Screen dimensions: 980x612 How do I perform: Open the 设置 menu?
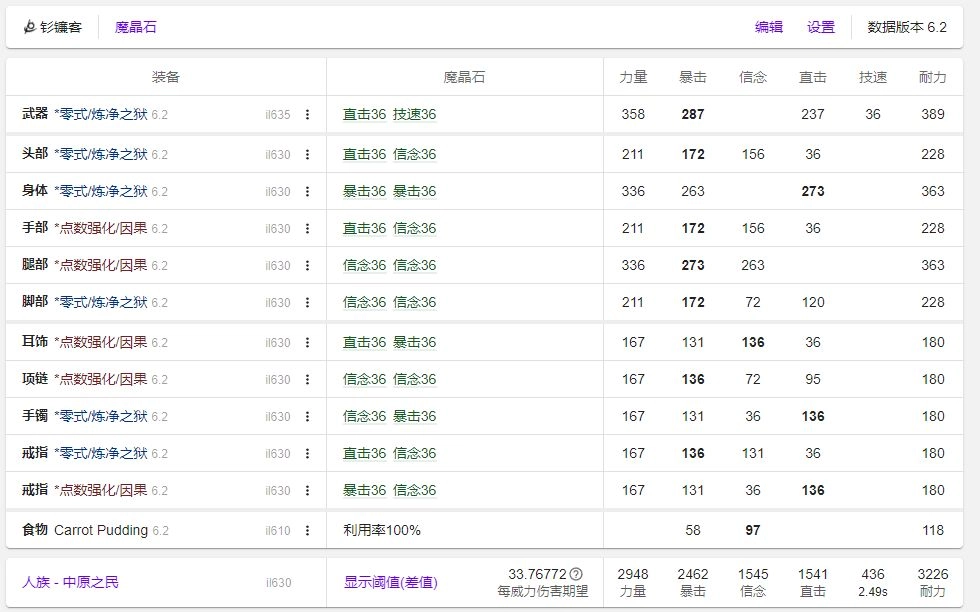coord(821,28)
